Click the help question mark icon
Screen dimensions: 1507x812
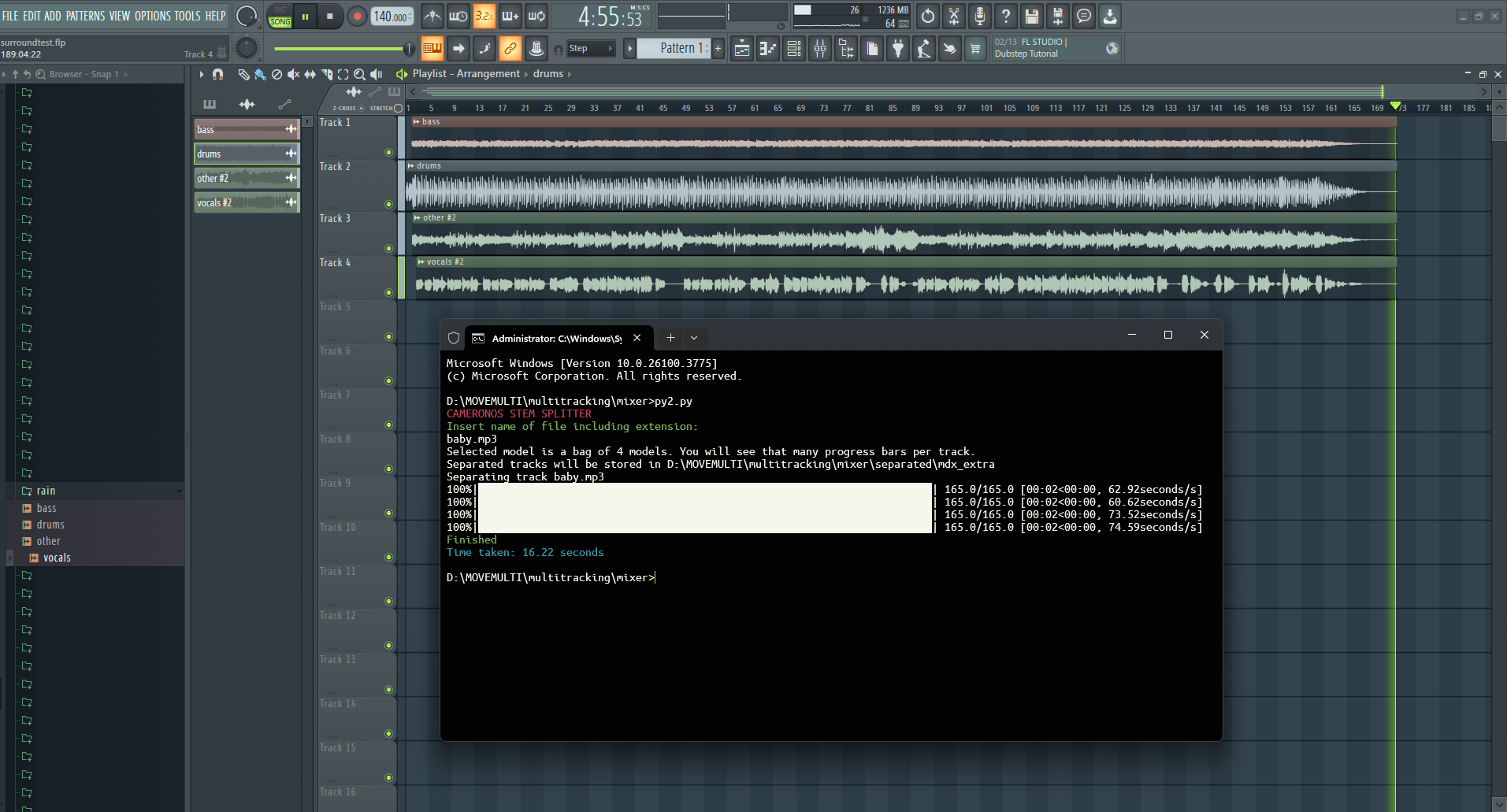(x=1006, y=16)
